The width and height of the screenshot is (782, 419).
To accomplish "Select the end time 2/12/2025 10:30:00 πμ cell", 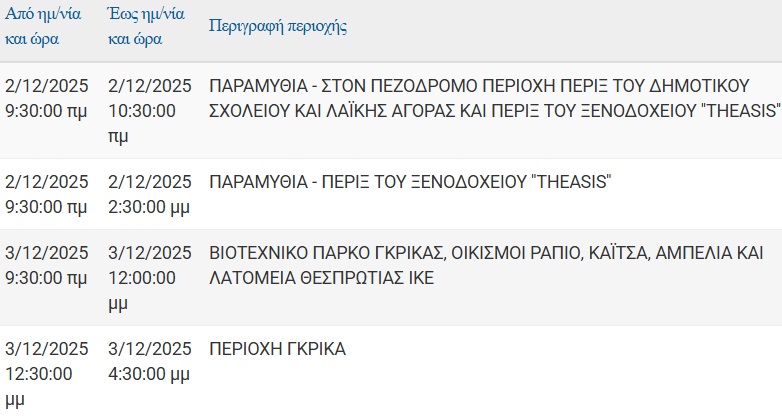I will pyautogui.click(x=148, y=109).
